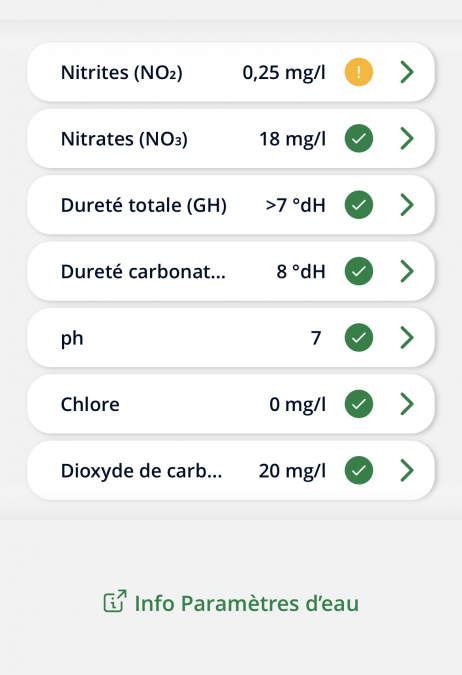Image resolution: width=462 pixels, height=675 pixels.
Task: Tap green check status of Dureté carbonatée
Action: pos(359,271)
